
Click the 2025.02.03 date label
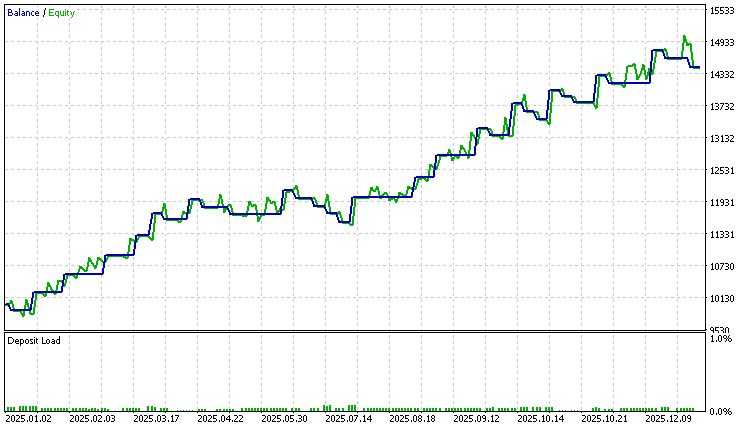(92, 419)
